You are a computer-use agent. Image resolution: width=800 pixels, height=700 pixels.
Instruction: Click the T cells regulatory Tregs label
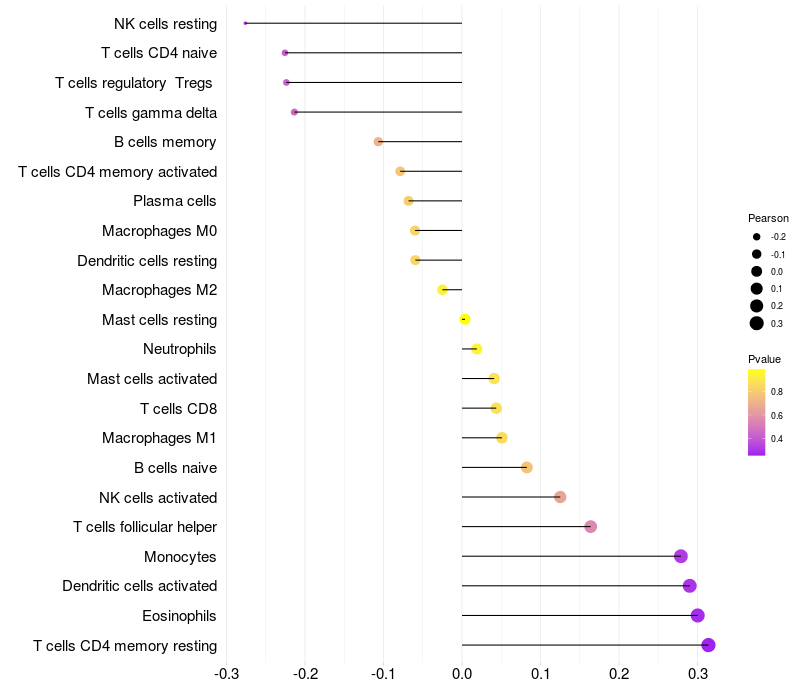point(134,83)
